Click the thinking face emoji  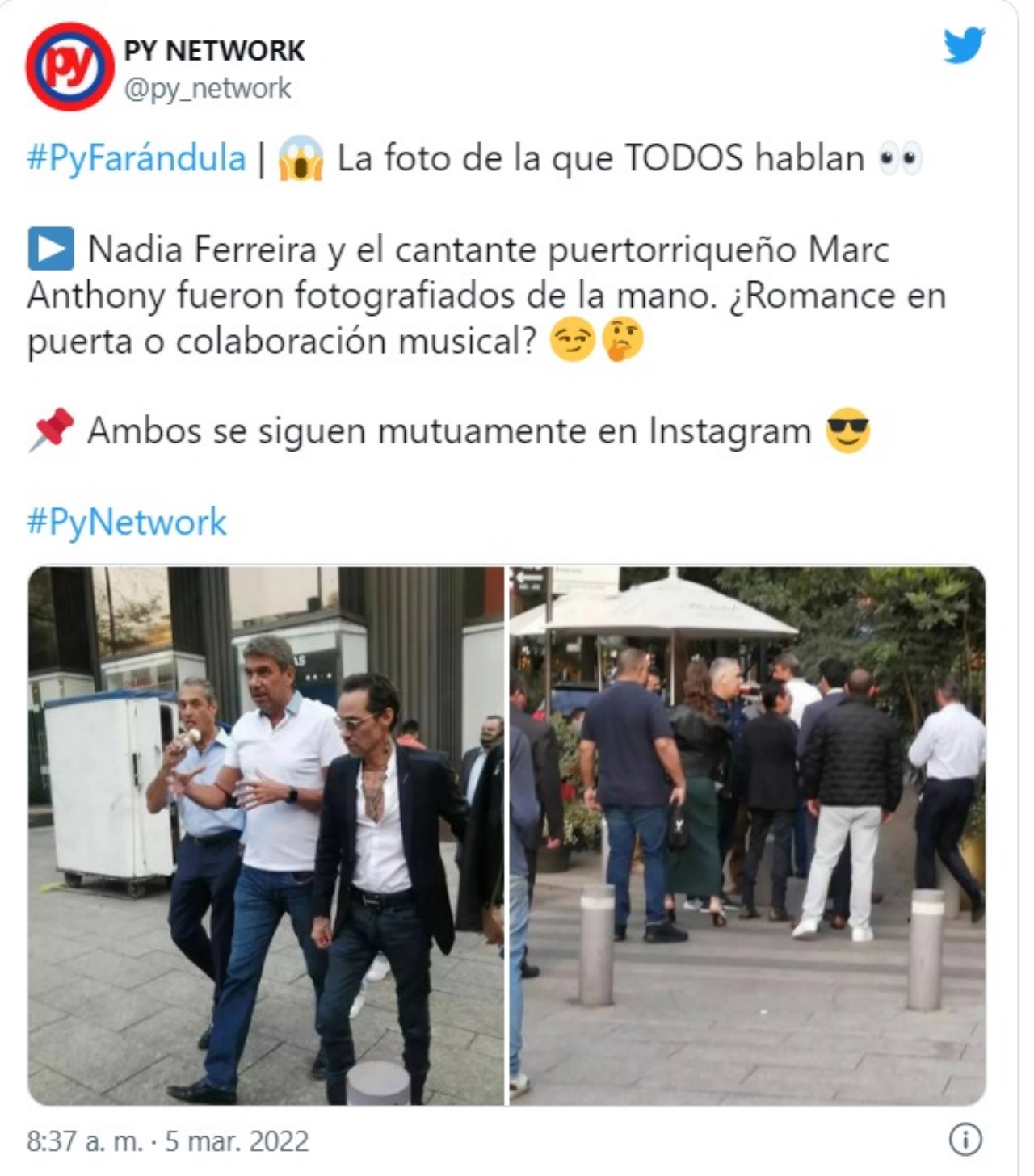[x=623, y=339]
